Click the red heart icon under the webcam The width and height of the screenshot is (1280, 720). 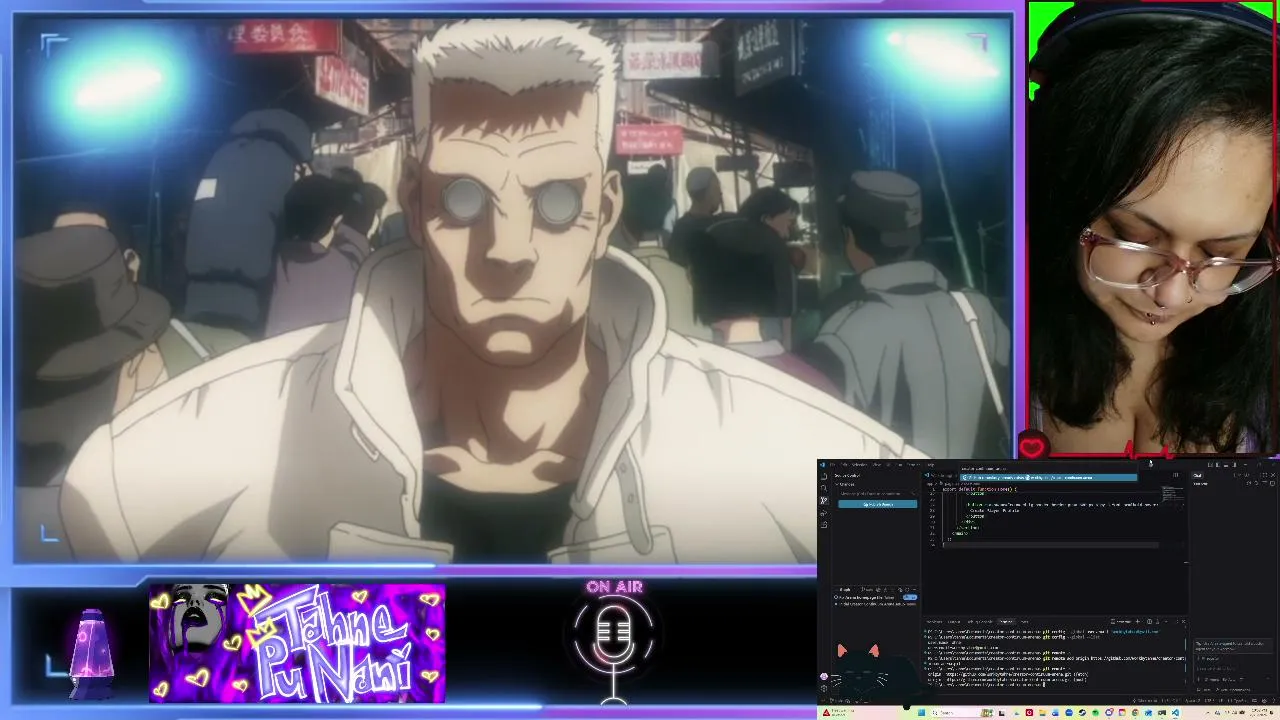pos(1032,447)
